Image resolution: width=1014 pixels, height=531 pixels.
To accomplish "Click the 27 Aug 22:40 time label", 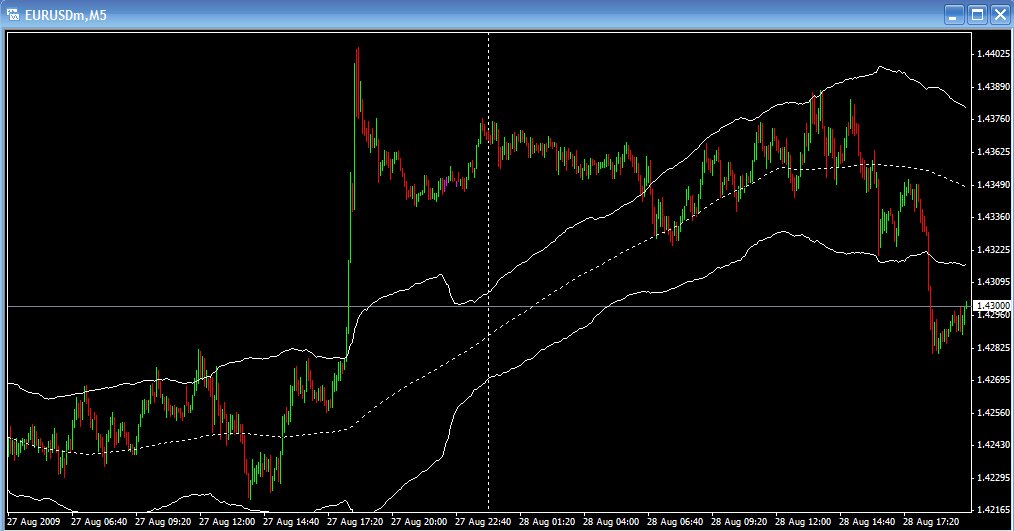I will (x=483, y=521).
